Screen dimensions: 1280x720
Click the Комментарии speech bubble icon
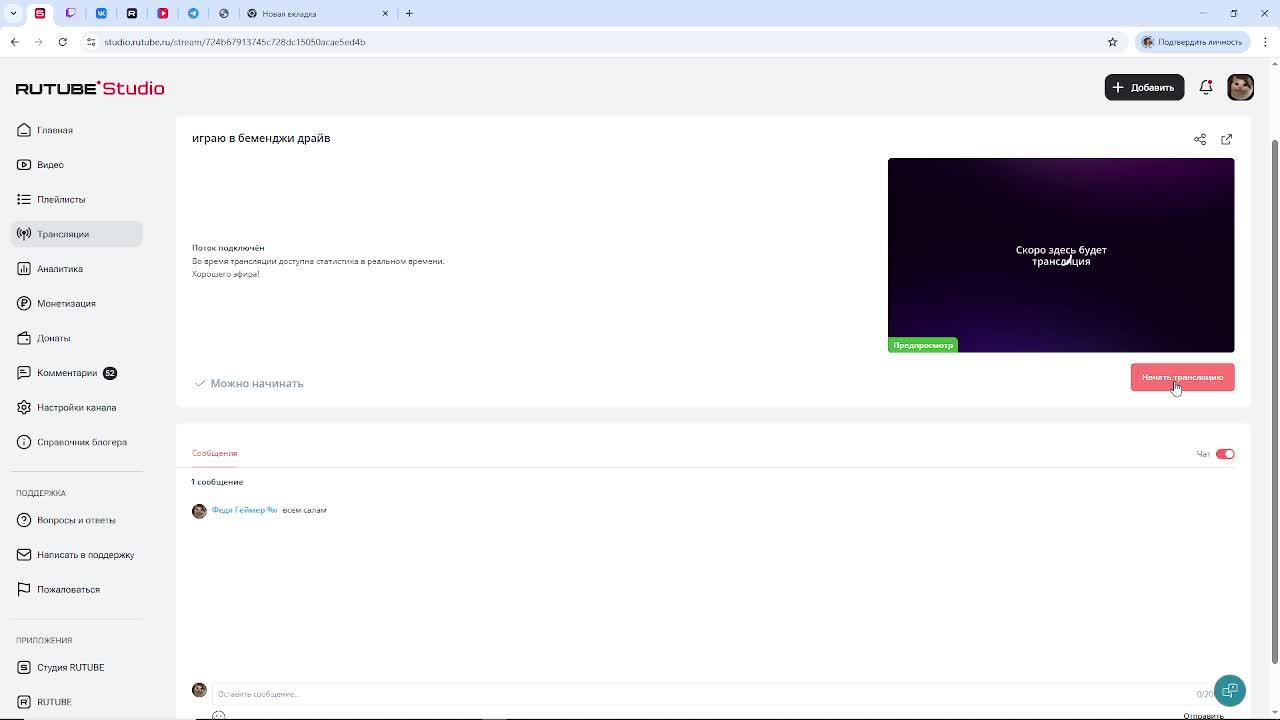click(24, 373)
